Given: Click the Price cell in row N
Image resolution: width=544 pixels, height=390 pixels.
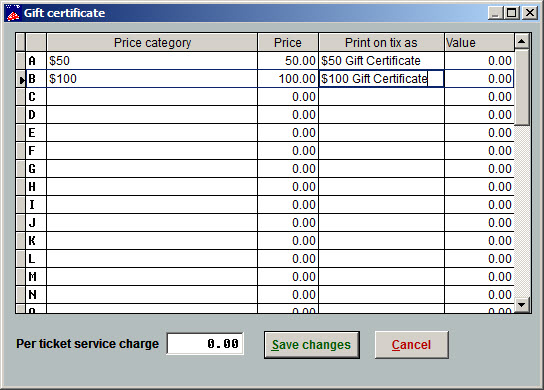Looking at the screenshot, I should coord(288,295).
